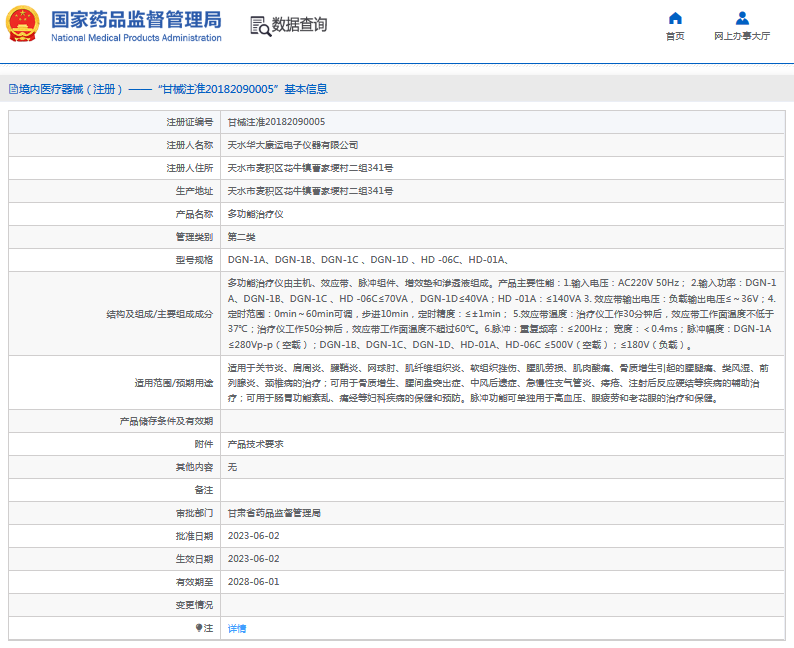Click 适用于关节炎 intended use description text

pyautogui.click(x=498, y=383)
